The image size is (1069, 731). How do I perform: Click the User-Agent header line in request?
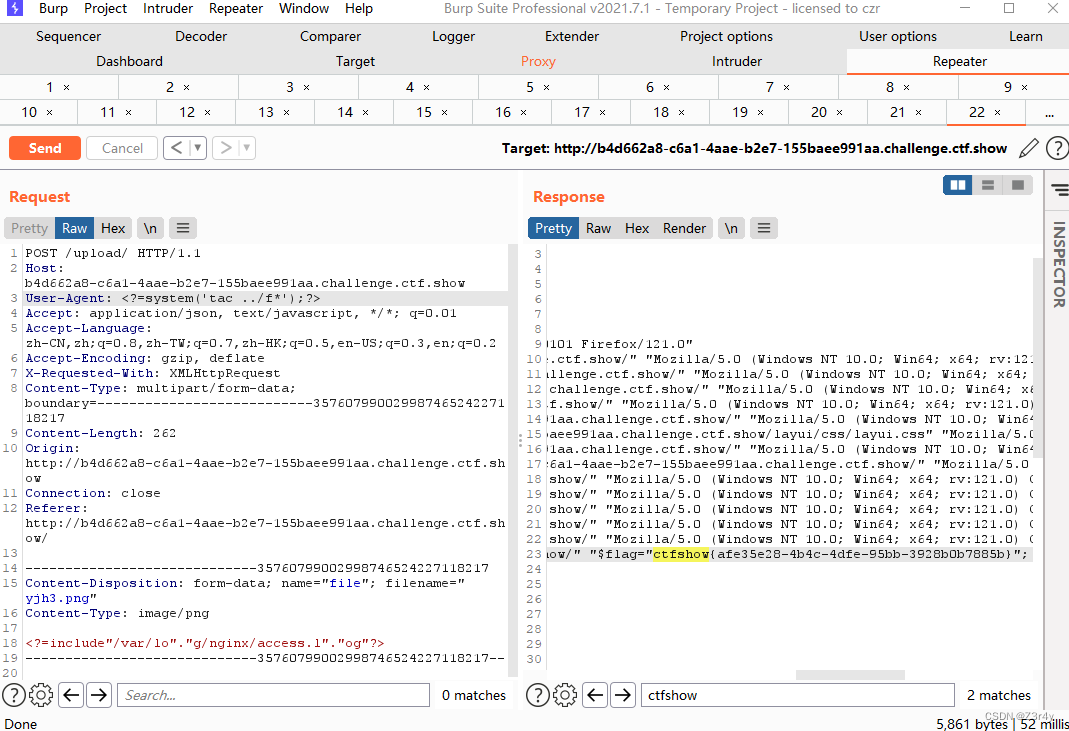[x=267, y=298]
